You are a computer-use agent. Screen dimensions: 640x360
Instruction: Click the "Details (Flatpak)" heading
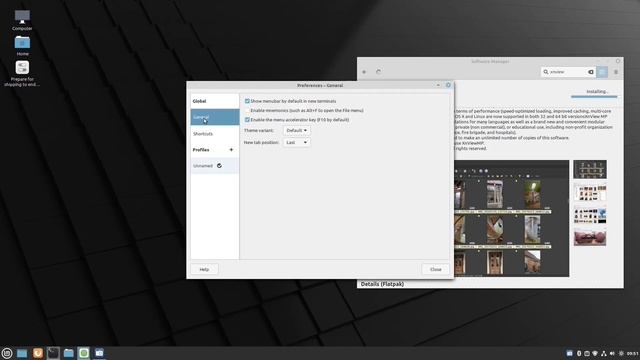pos(382,284)
